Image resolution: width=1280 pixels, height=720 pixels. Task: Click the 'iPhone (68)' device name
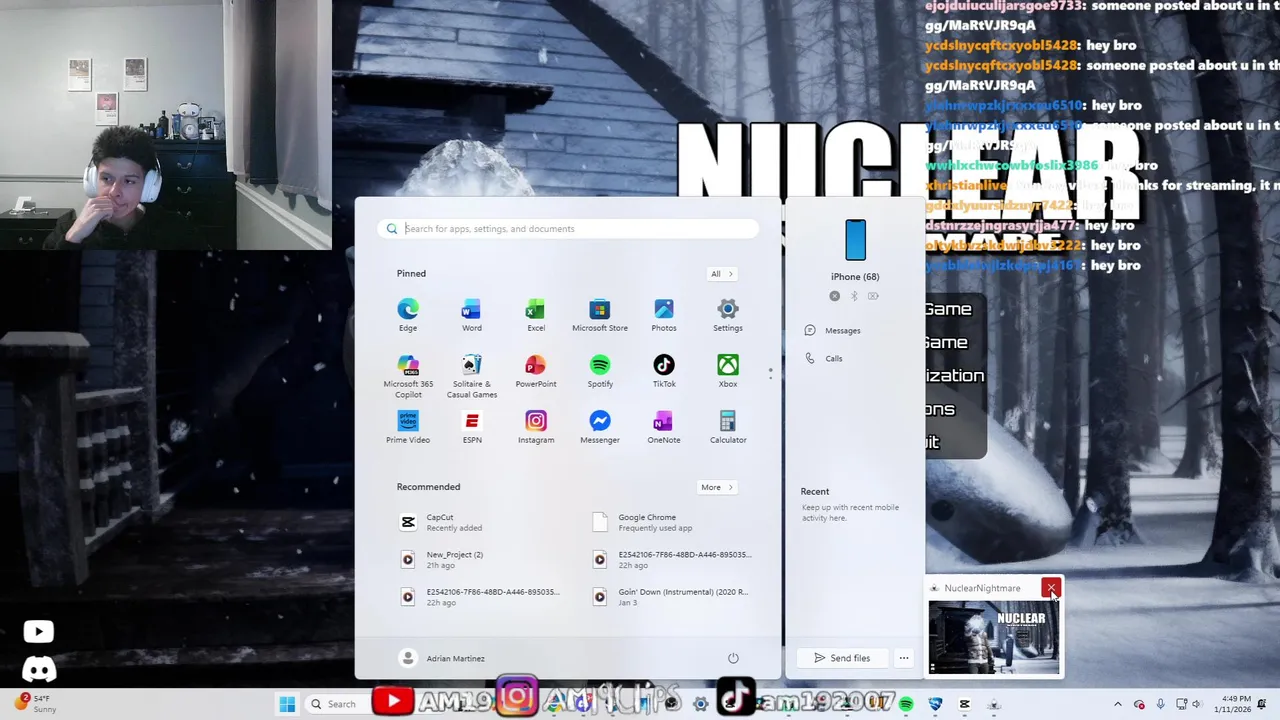[x=855, y=277]
